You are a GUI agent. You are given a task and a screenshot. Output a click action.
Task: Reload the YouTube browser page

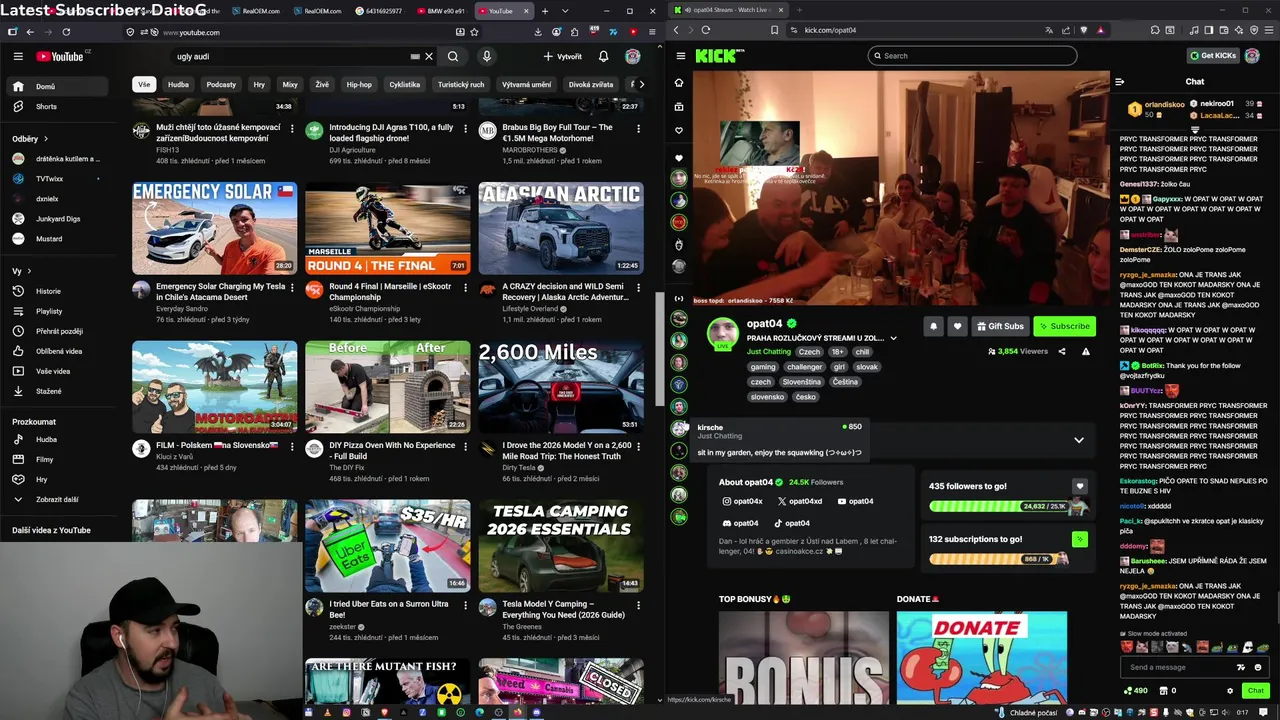pyautogui.click(x=66, y=32)
